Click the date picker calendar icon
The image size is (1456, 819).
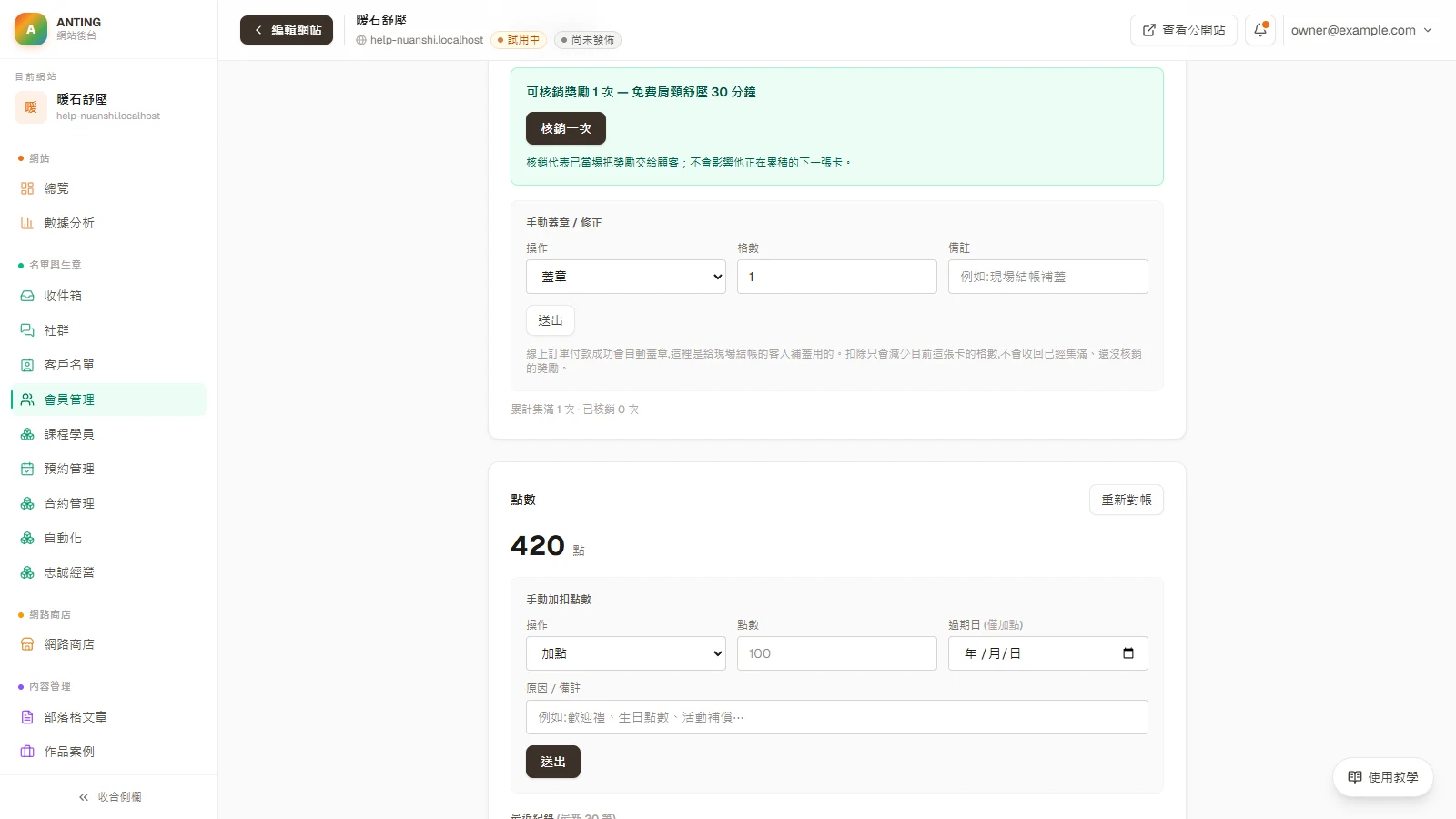pyautogui.click(x=1128, y=653)
